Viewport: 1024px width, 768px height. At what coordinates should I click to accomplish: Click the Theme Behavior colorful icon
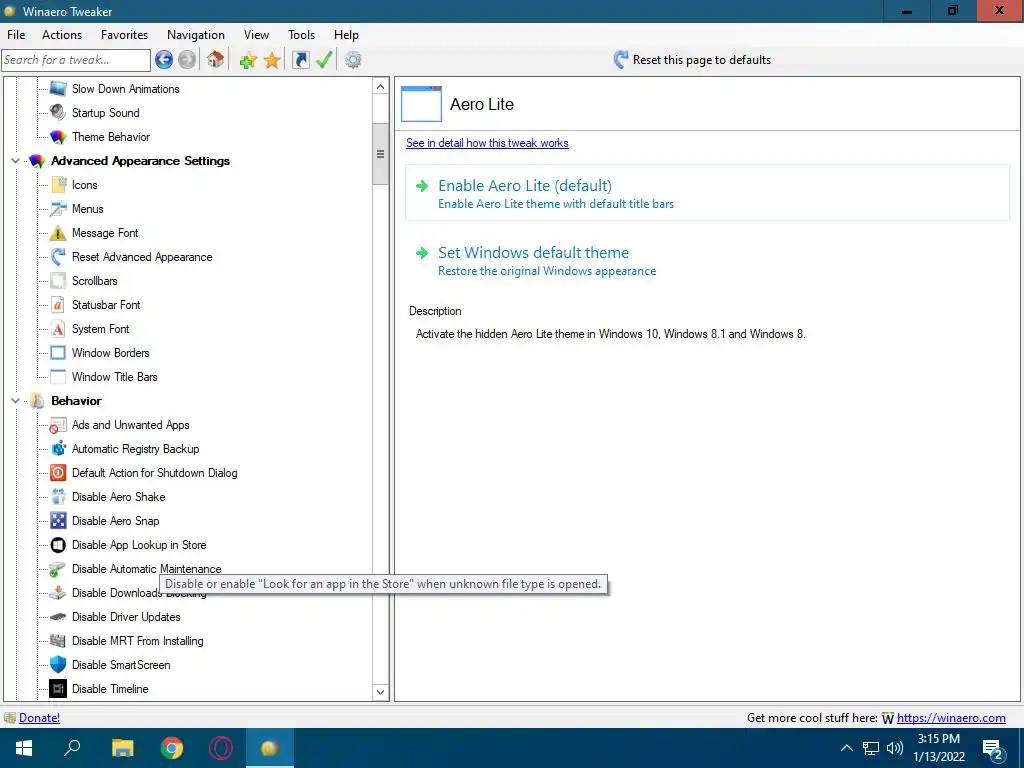point(58,136)
